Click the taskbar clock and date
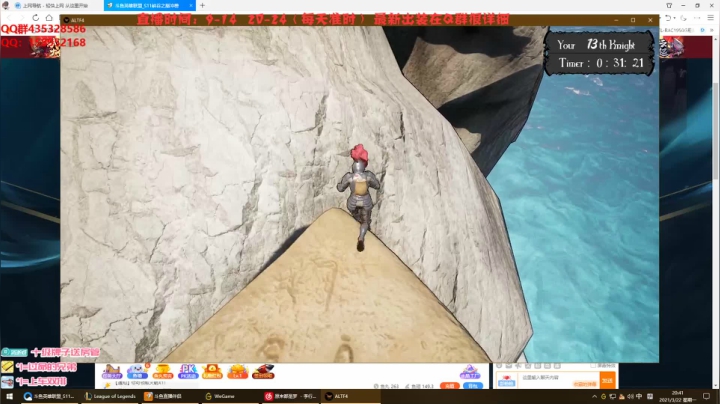 point(677,396)
